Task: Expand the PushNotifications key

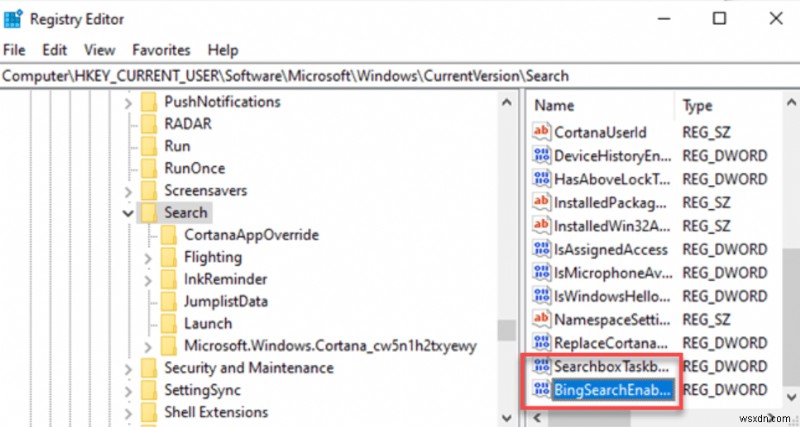Action: coord(128,104)
